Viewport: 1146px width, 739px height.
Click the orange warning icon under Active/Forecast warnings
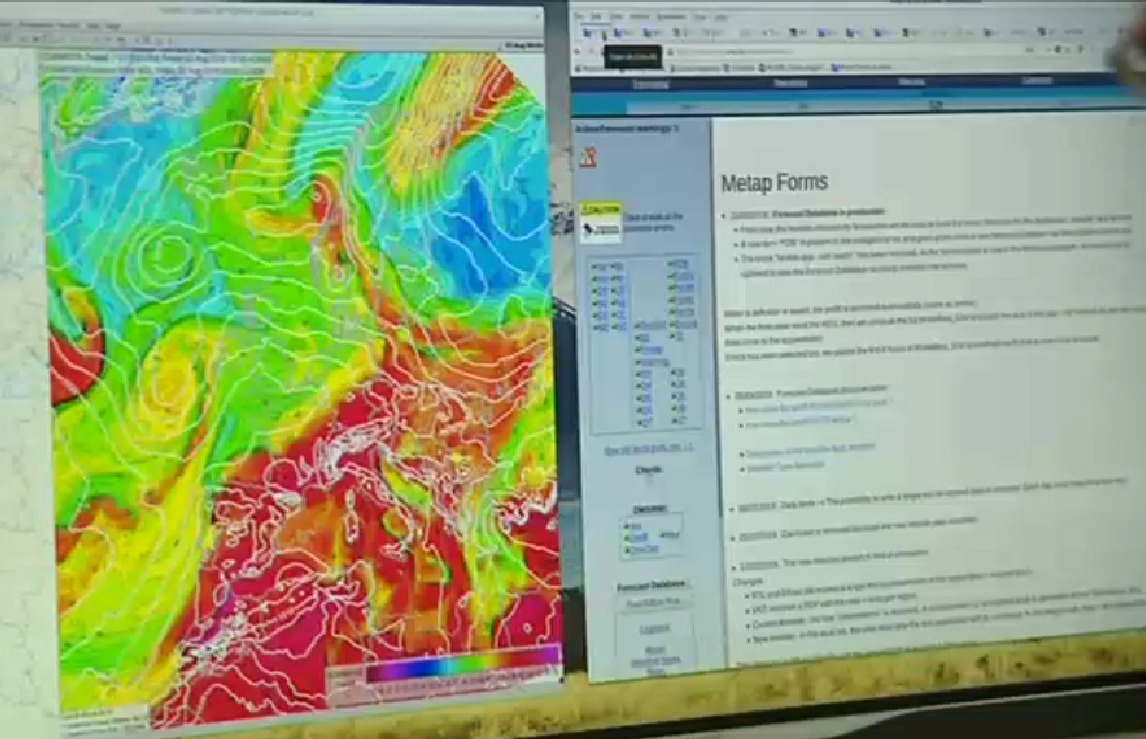589,157
